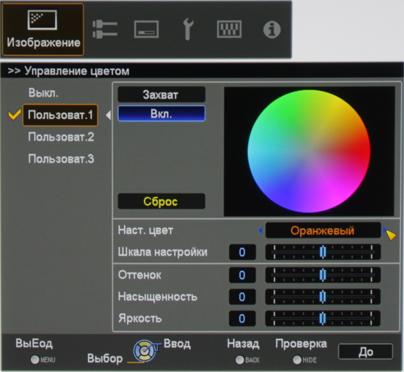Click the Оттенок hue slider
The width and height of the screenshot is (404, 372).
[323, 275]
